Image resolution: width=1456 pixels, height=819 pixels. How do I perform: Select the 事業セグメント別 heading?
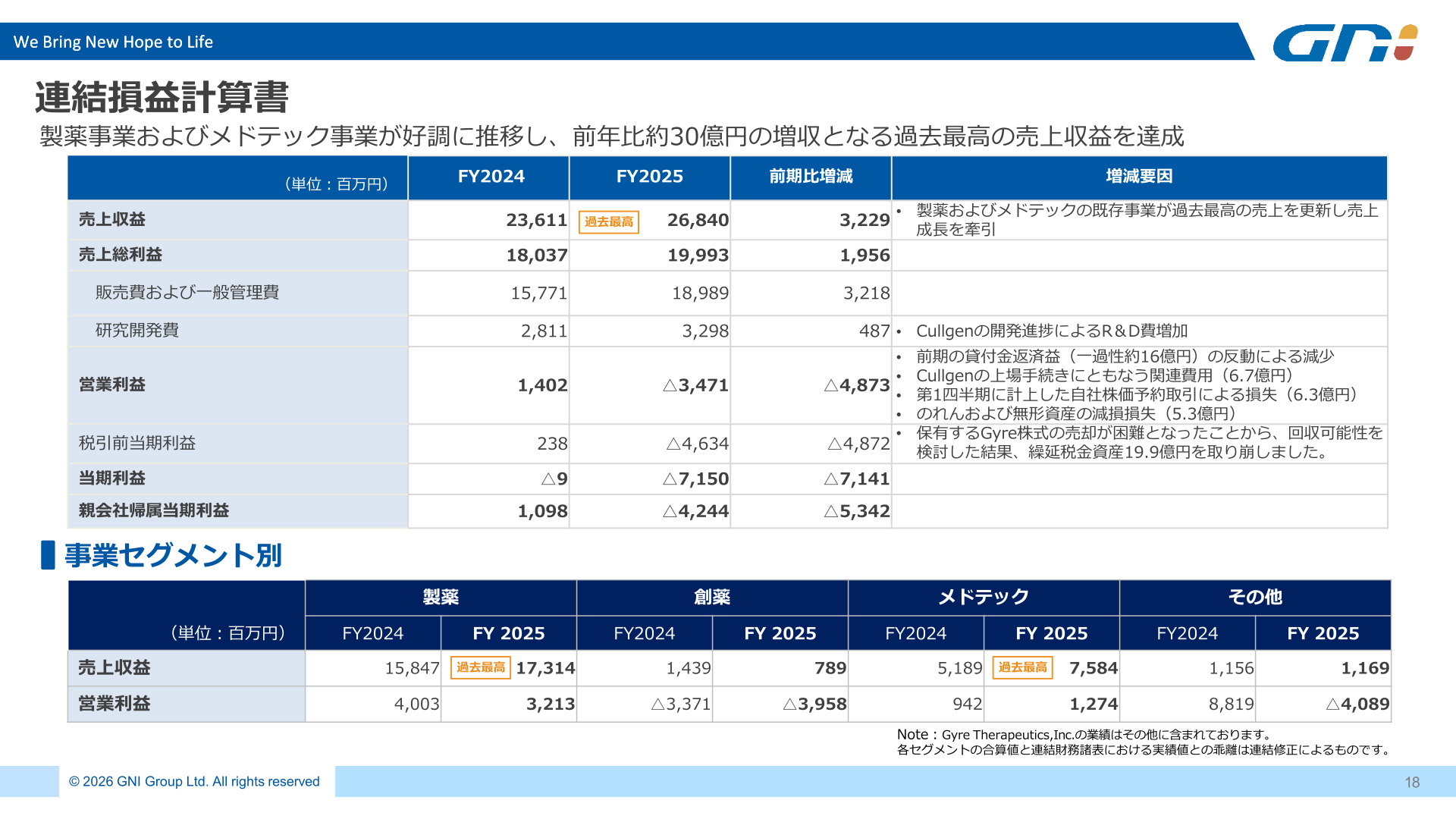click(x=173, y=555)
